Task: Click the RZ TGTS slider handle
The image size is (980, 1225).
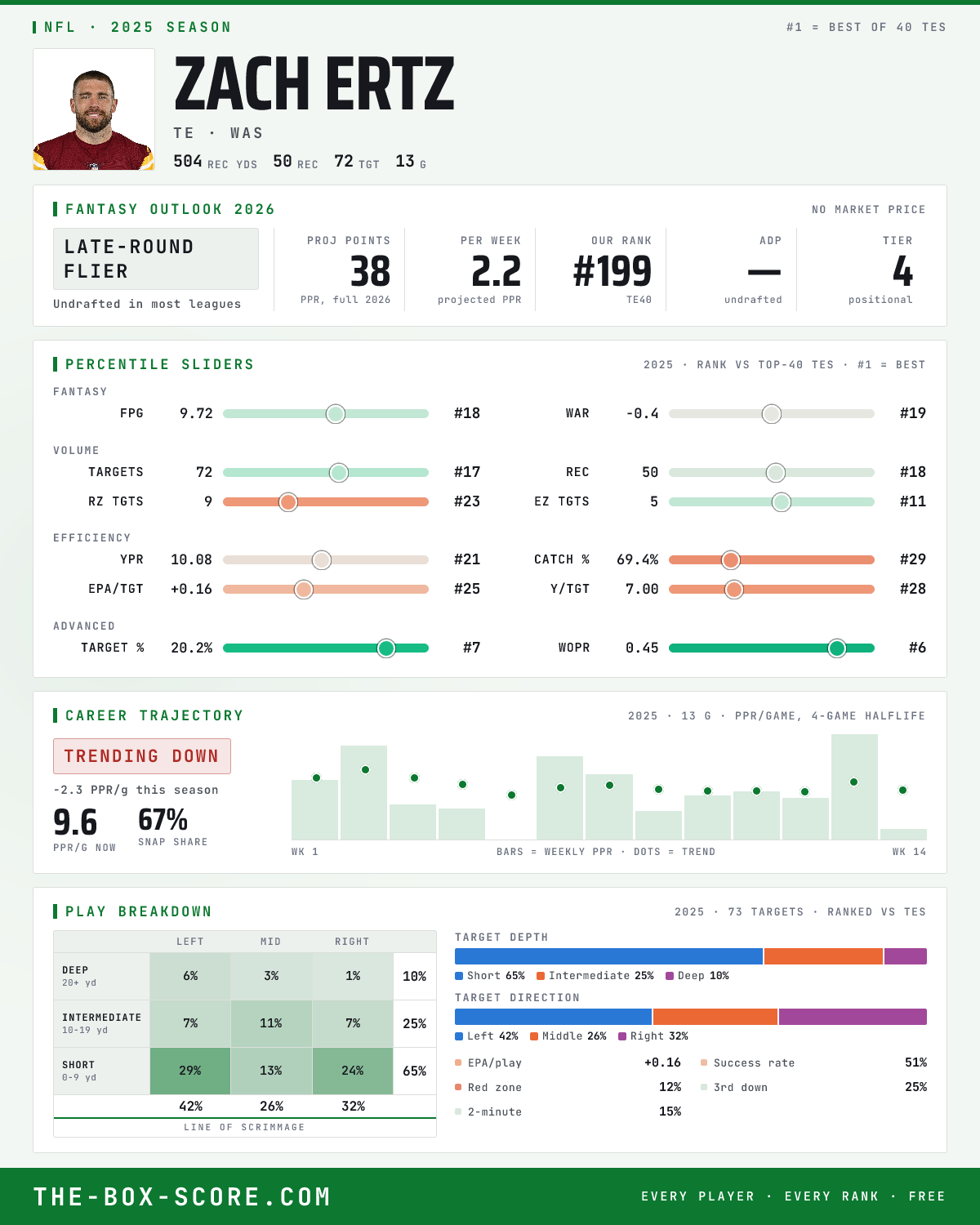Action: coord(287,502)
